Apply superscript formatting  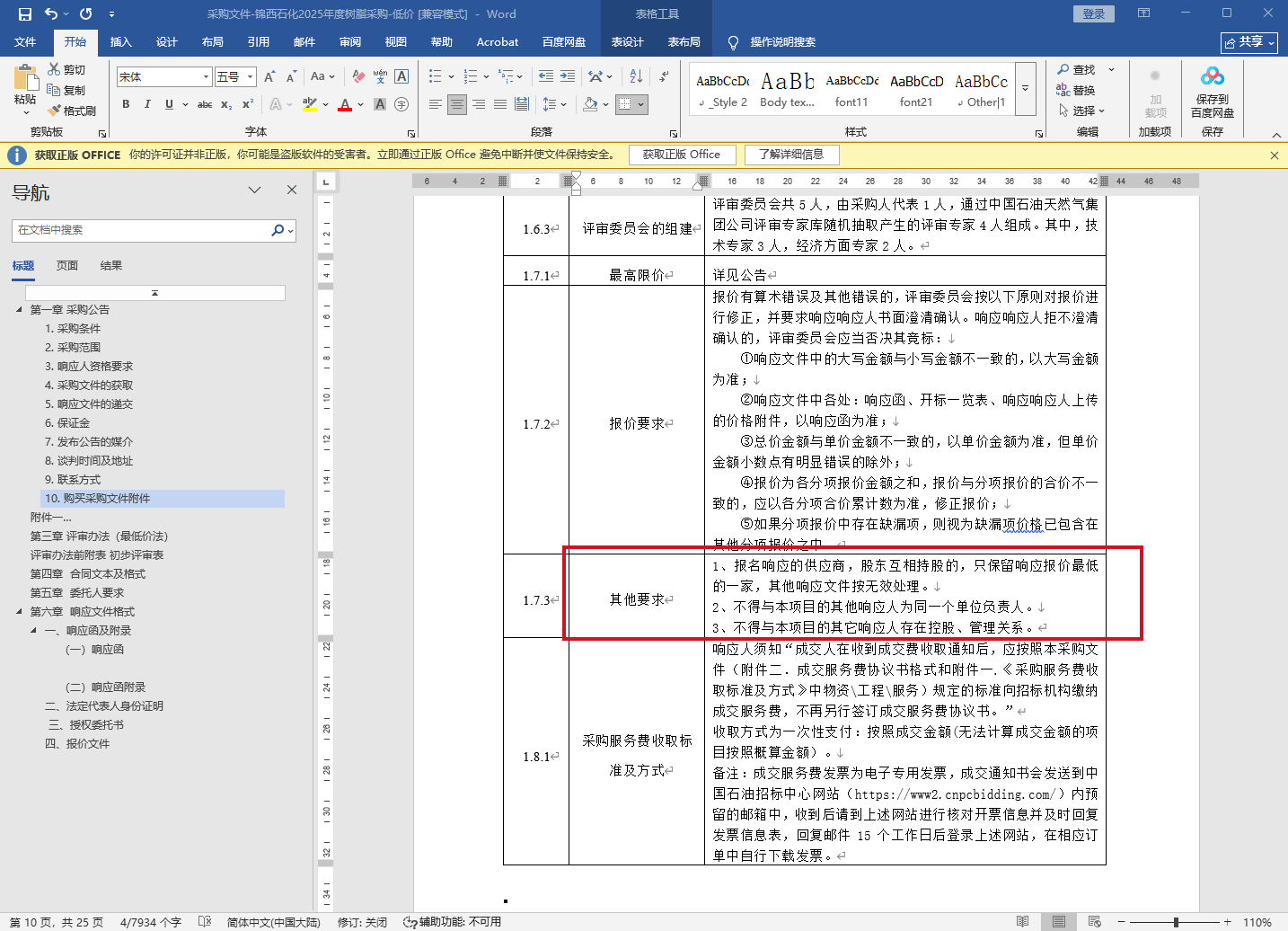[247, 104]
